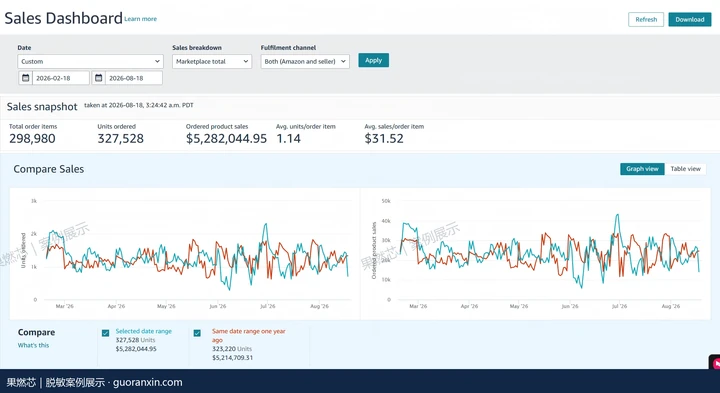This screenshot has width=720, height=393.
Task: Switch to Table view tab
Action: click(685, 169)
